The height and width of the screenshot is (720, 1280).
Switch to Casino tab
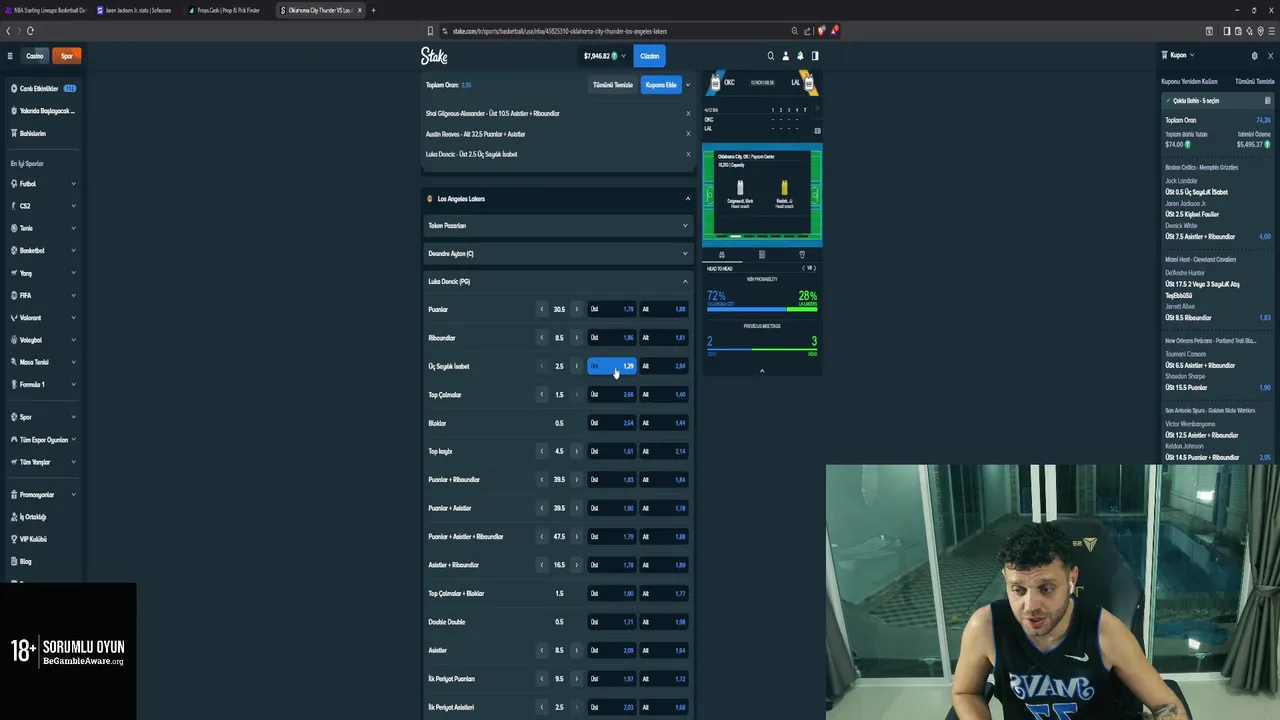pos(35,56)
